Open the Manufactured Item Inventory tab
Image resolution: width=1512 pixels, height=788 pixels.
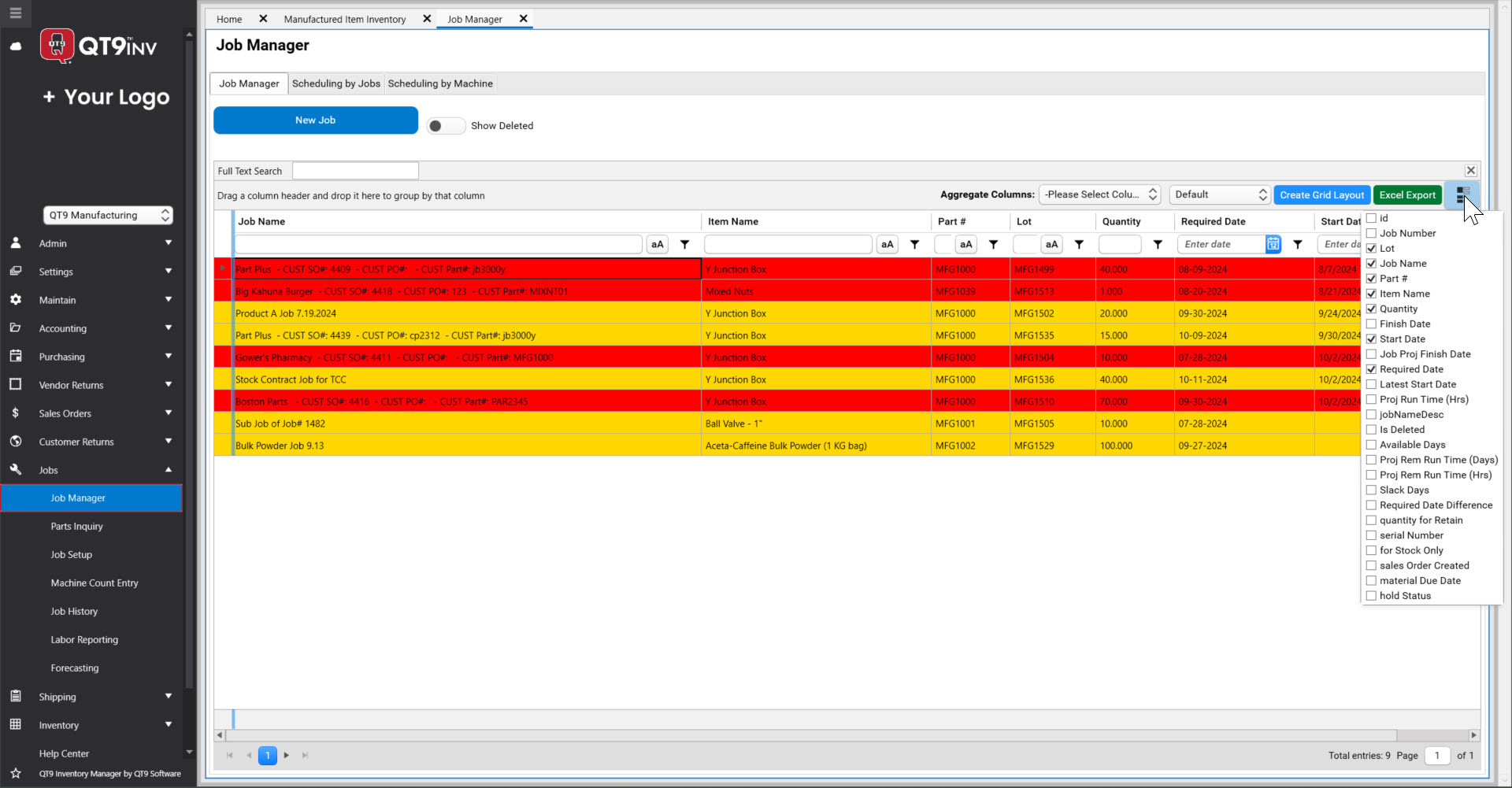pyautogui.click(x=344, y=19)
